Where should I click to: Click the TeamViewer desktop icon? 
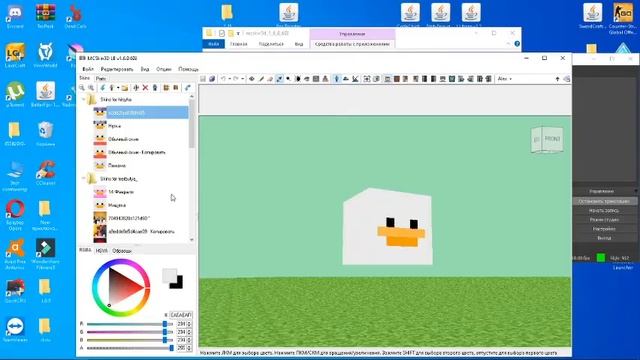tap(15, 330)
